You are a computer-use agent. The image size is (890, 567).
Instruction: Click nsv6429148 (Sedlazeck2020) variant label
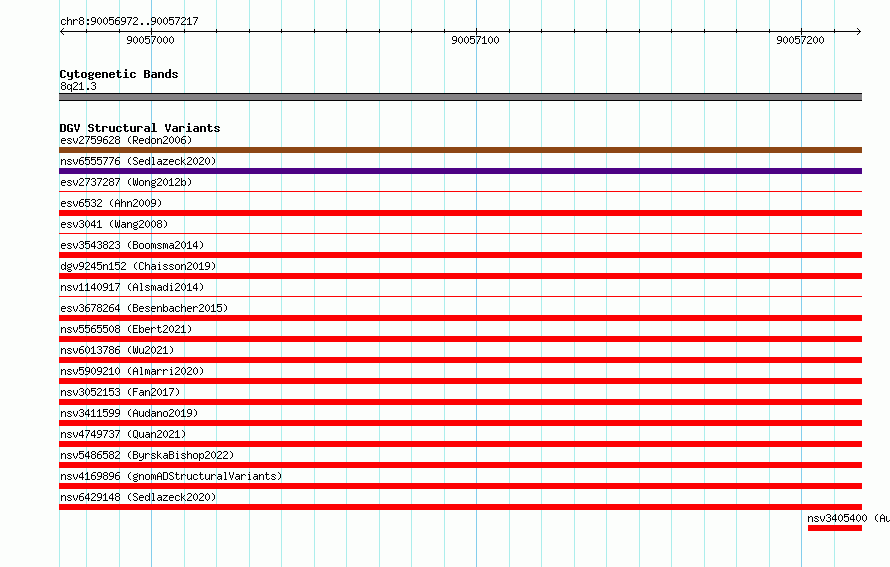click(x=138, y=497)
